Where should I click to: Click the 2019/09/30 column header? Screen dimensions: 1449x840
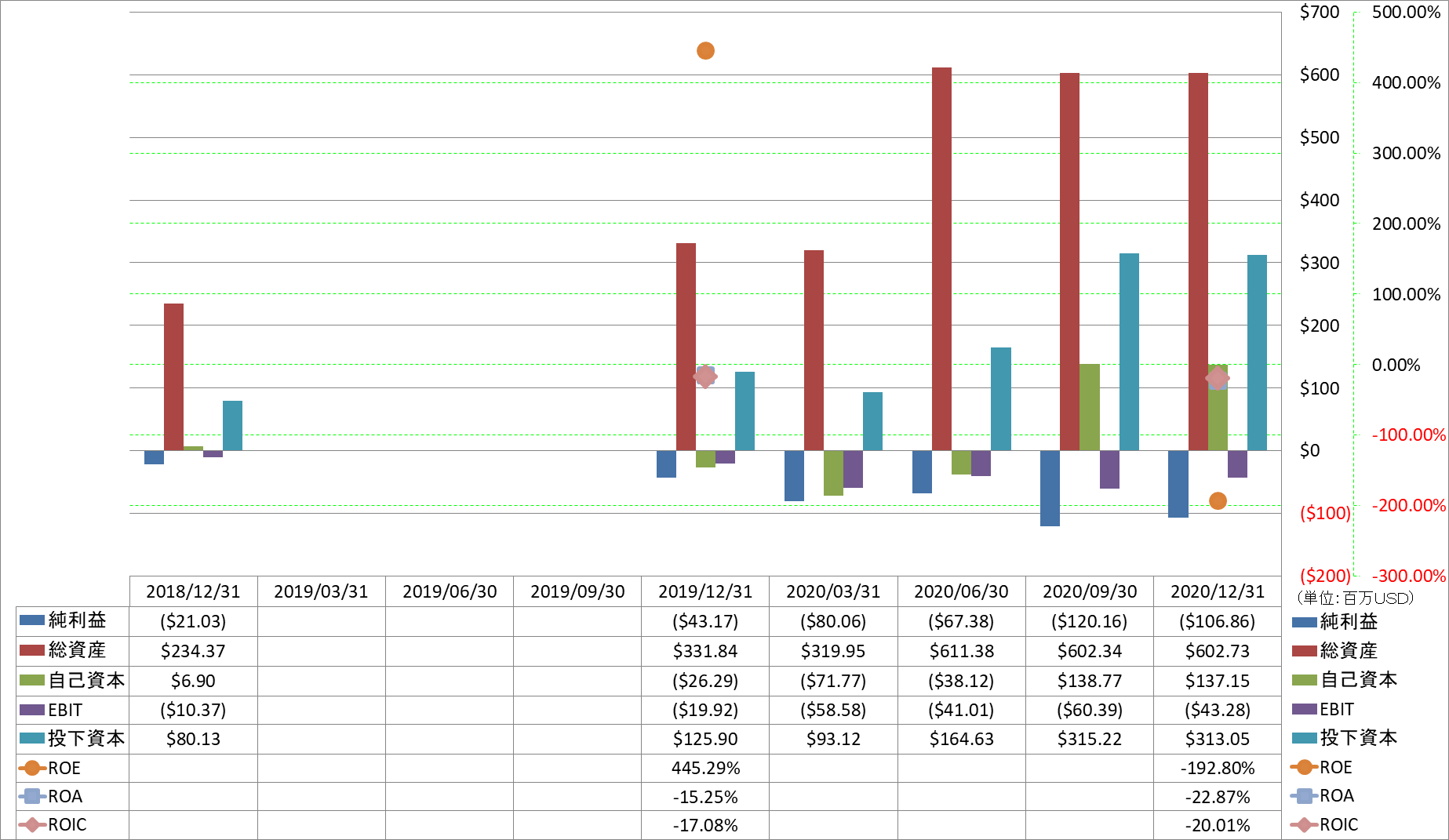(x=577, y=591)
